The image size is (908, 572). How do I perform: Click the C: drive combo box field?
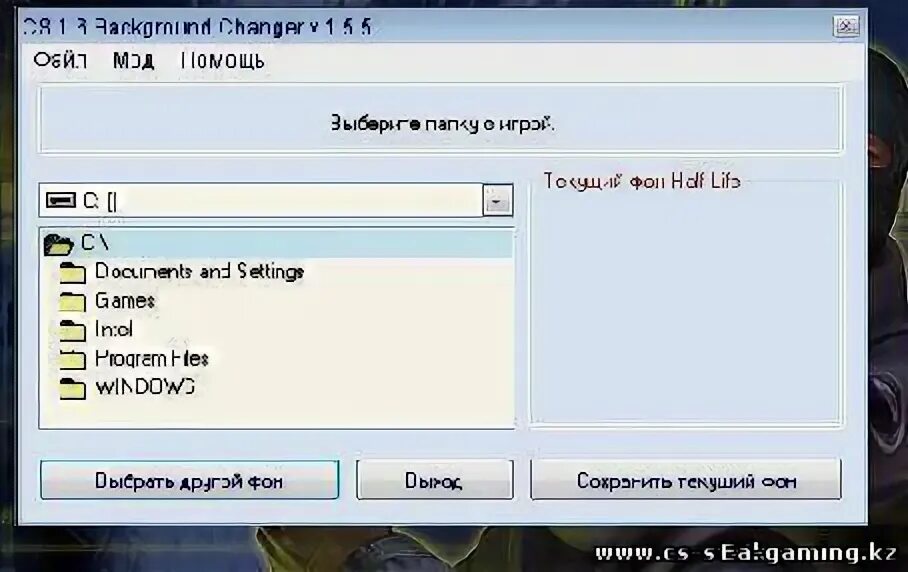[x=276, y=200]
